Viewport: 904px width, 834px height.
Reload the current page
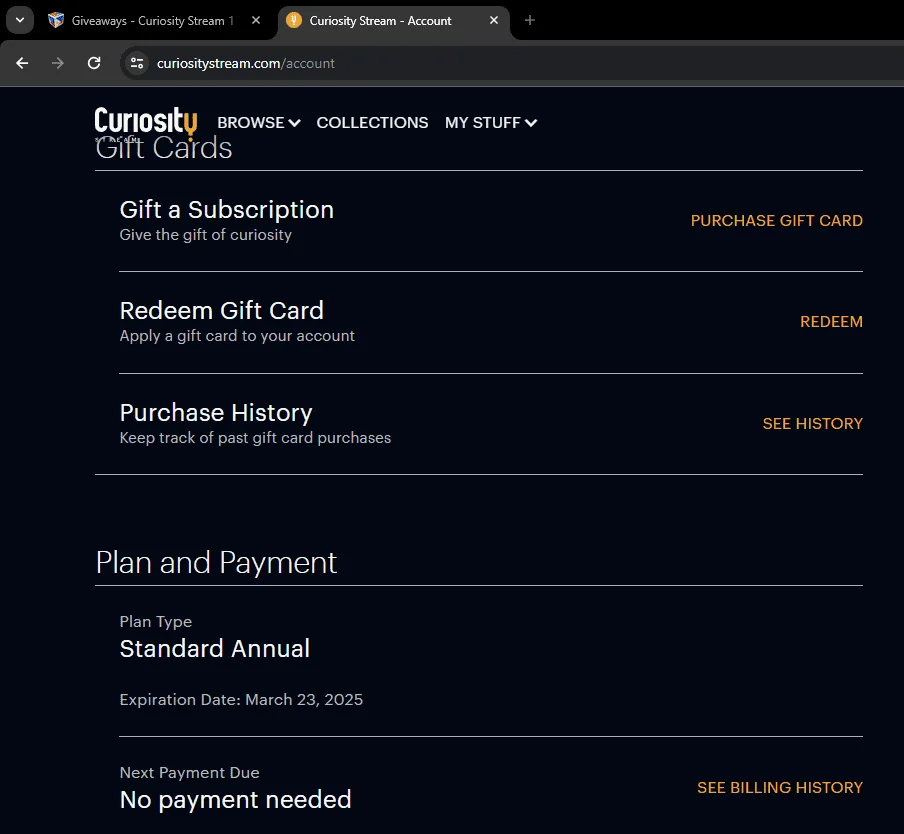pyautogui.click(x=94, y=63)
